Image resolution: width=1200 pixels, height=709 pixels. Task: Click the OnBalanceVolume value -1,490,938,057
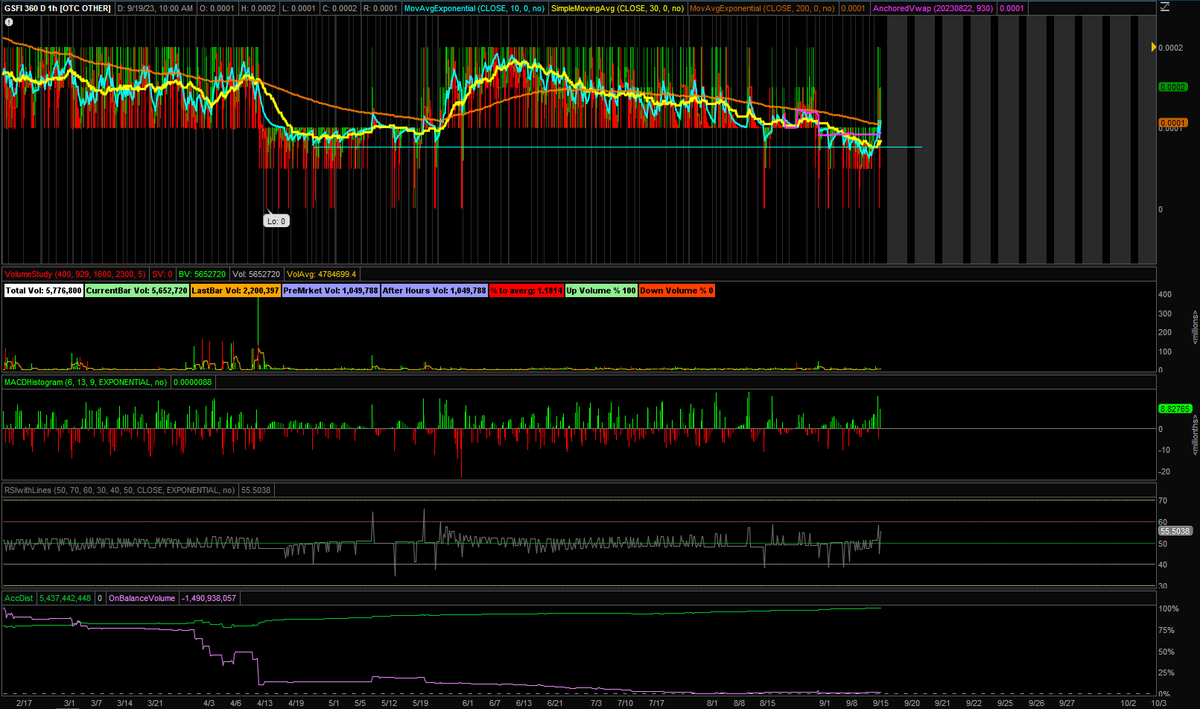tap(209, 598)
